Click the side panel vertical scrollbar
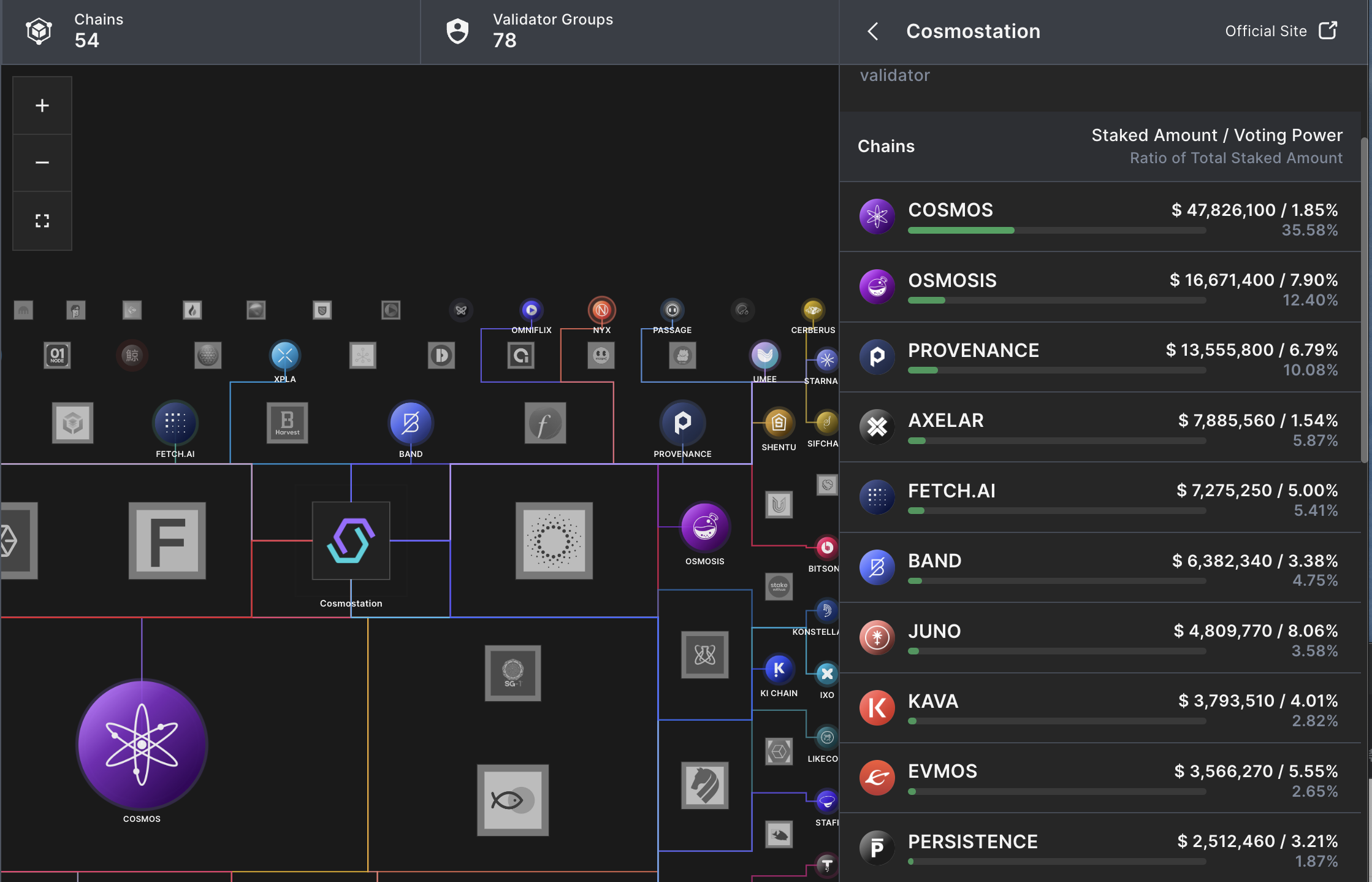Image resolution: width=1372 pixels, height=882 pixels. 1364,301
